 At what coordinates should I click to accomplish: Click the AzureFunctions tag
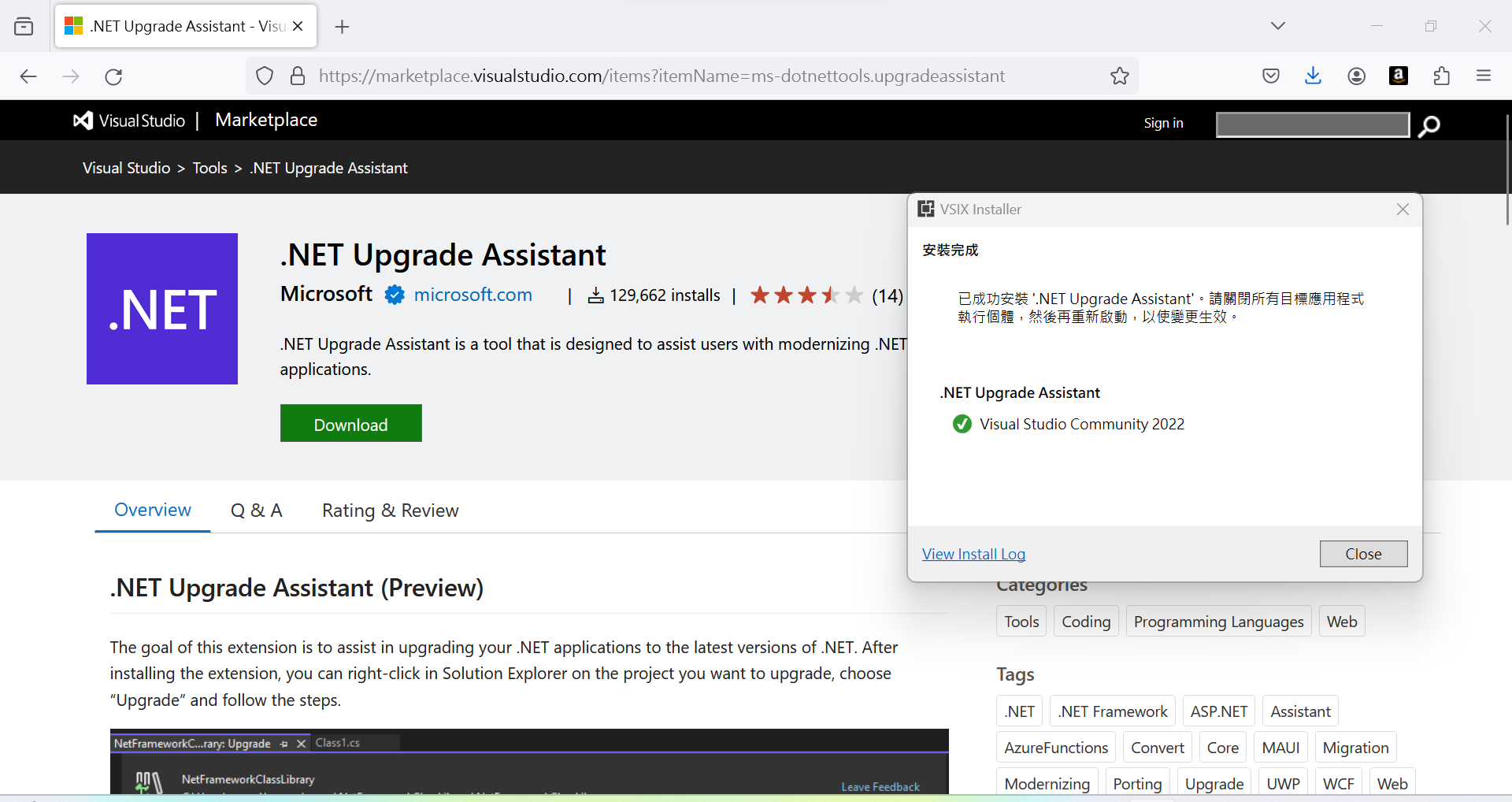(1056, 748)
